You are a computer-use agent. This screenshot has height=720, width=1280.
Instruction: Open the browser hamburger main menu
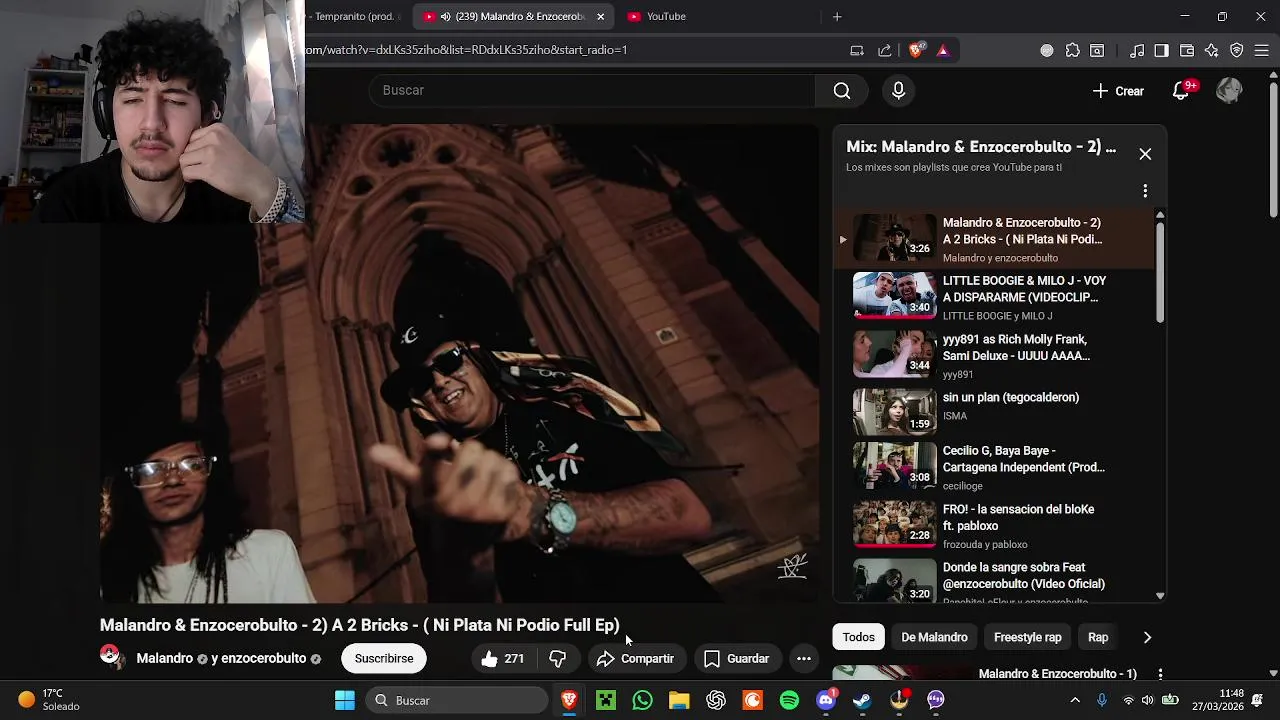coord(1262,51)
